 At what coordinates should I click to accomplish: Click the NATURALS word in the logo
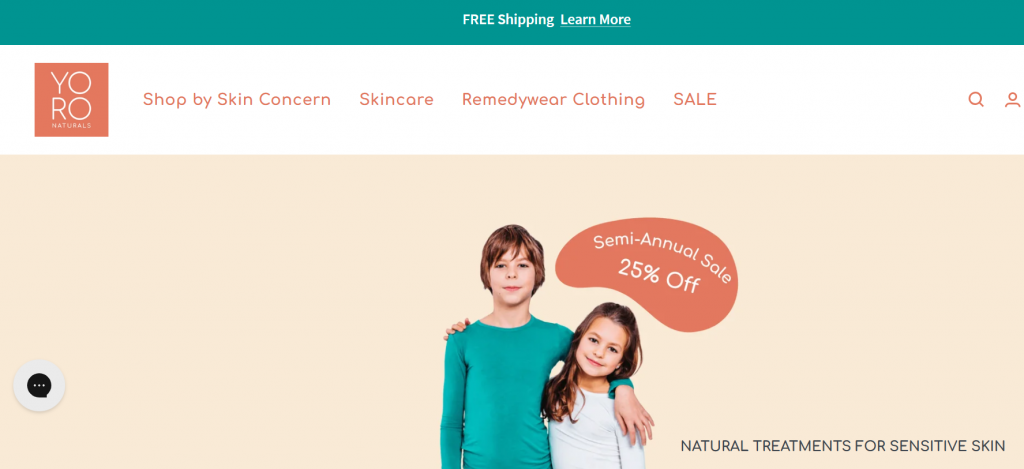click(71, 125)
